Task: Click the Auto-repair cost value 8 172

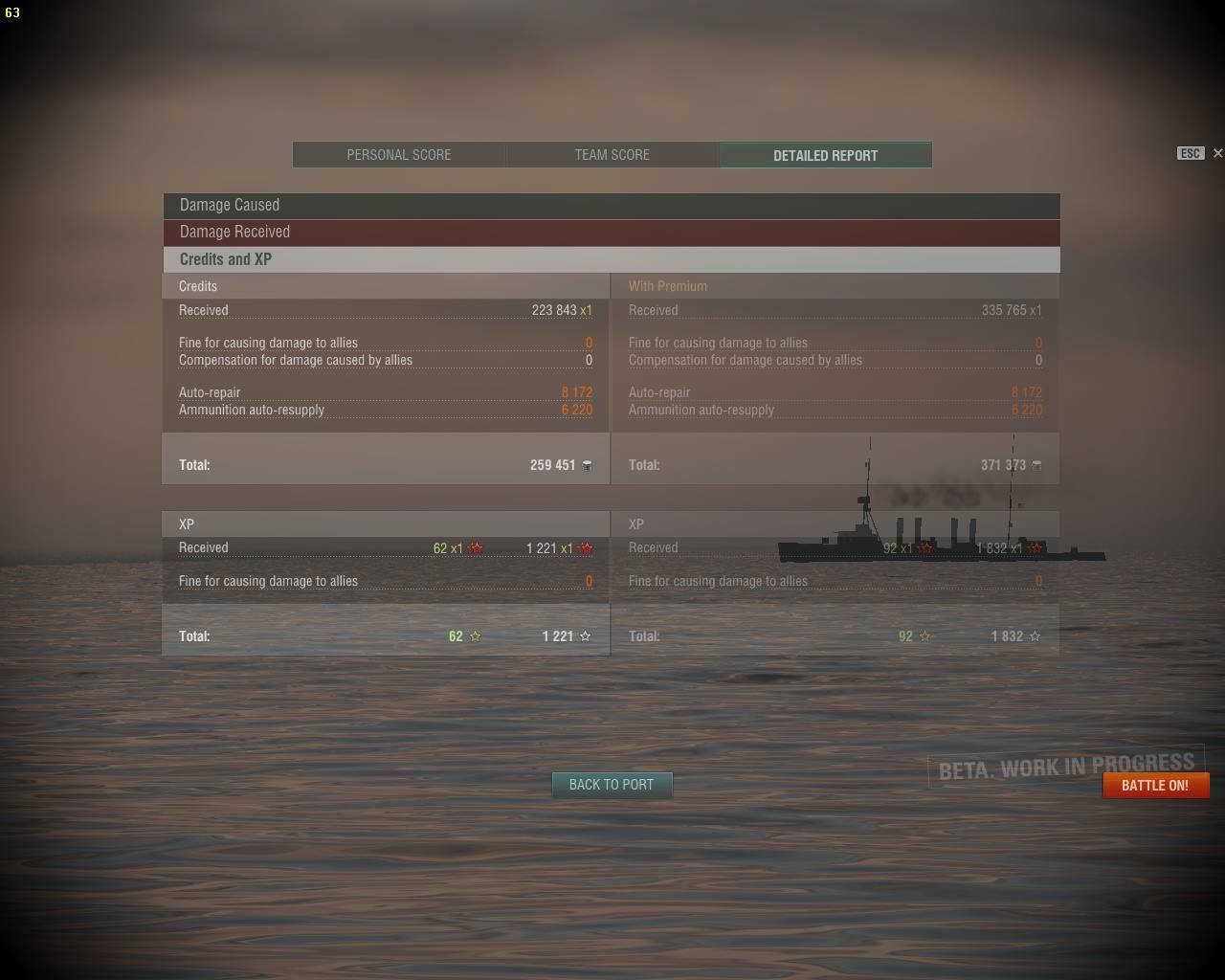Action: (x=577, y=392)
